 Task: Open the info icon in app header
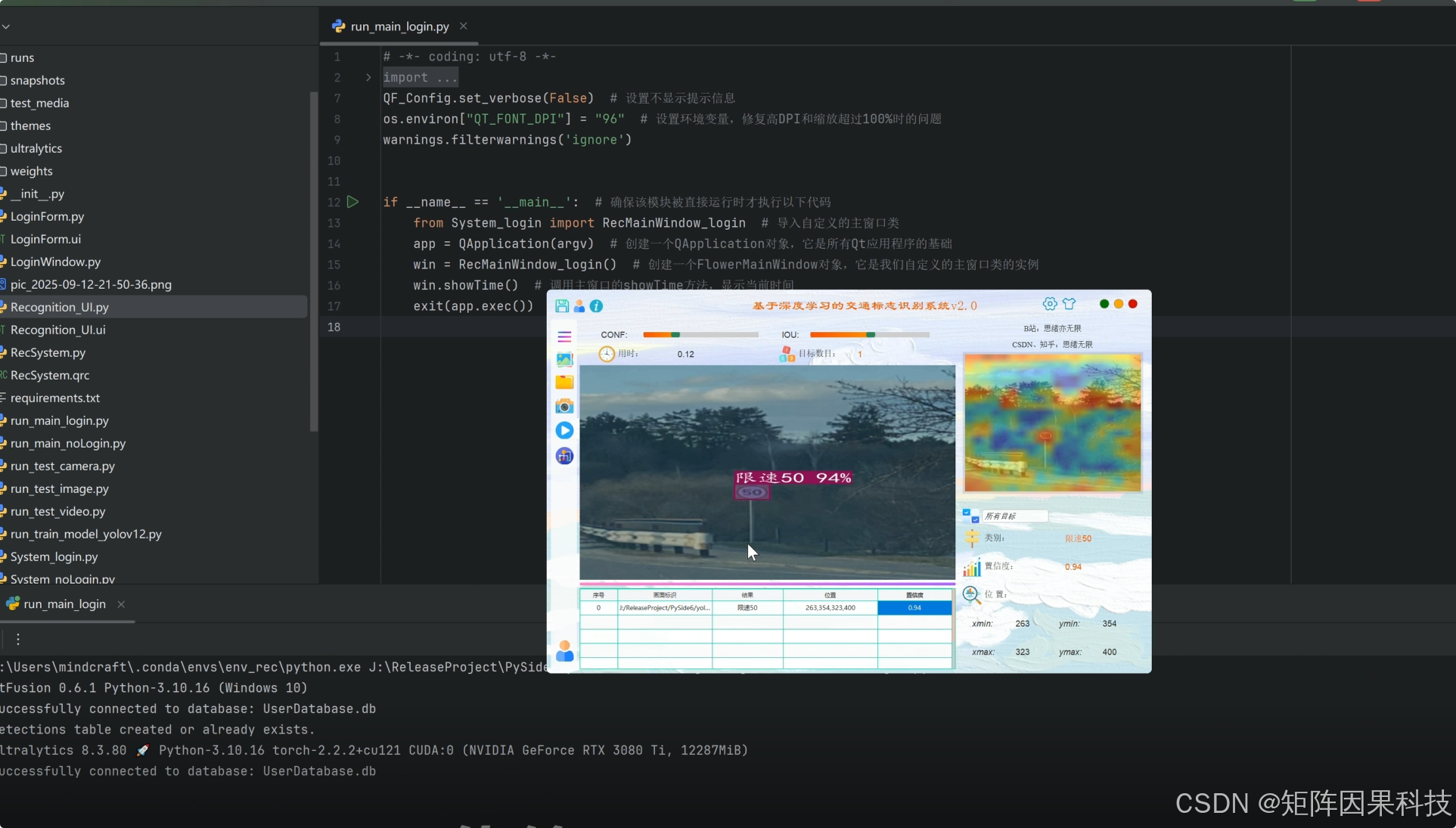click(x=596, y=306)
